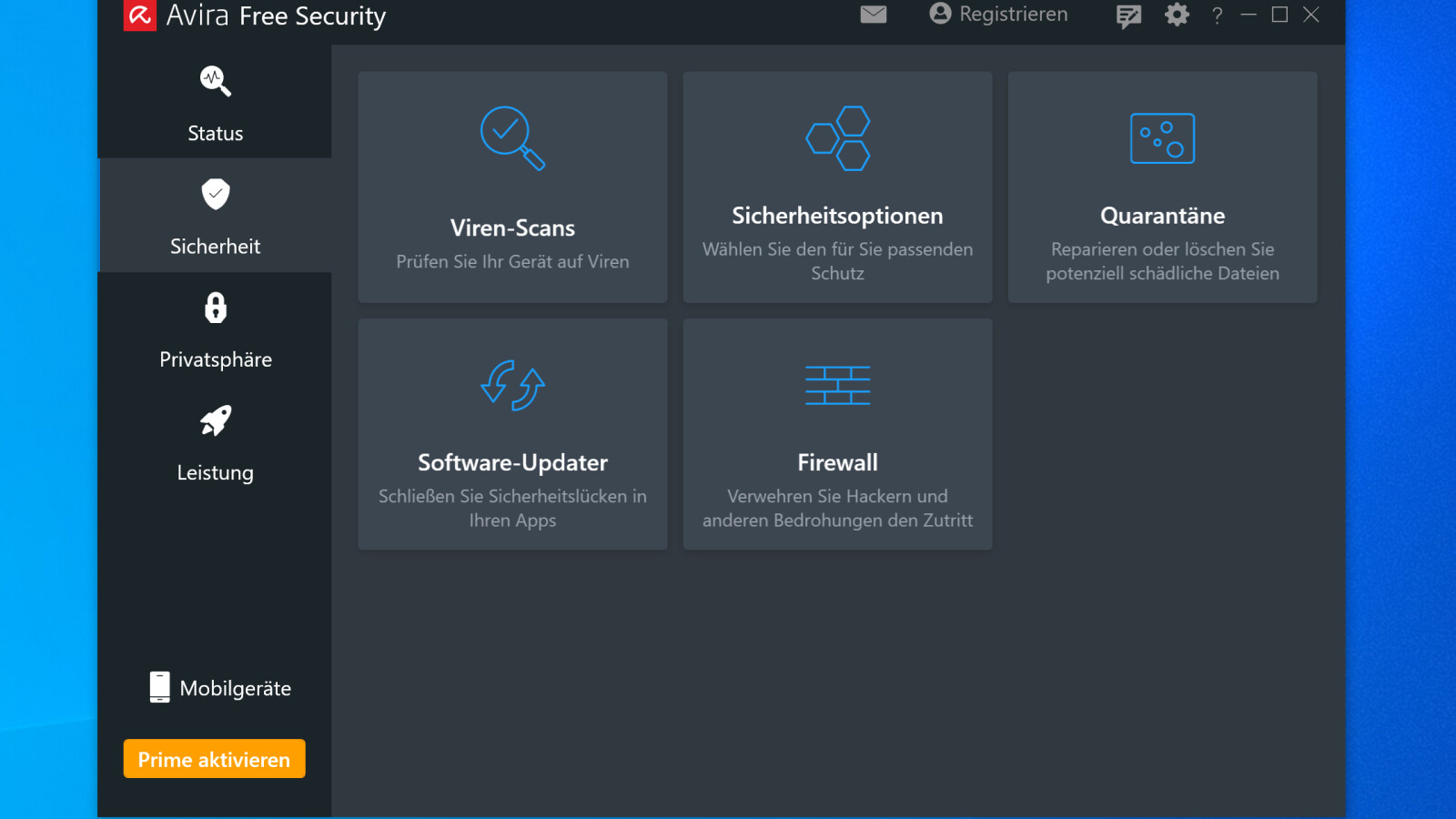1456x819 pixels.
Task: Click the Software-Updater arrows icon
Action: point(512,385)
